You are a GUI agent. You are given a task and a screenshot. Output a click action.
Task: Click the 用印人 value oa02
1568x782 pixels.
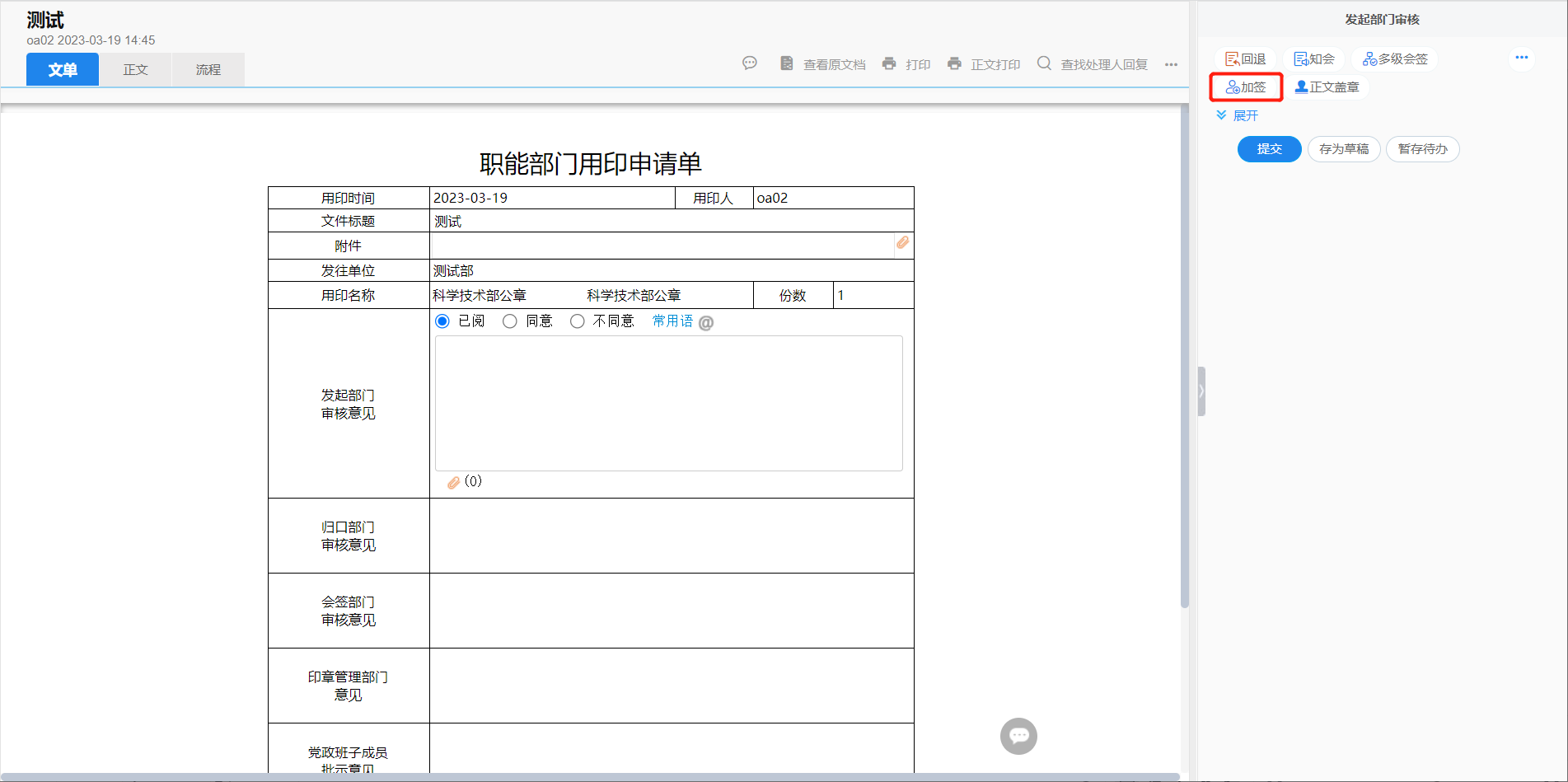pos(772,198)
